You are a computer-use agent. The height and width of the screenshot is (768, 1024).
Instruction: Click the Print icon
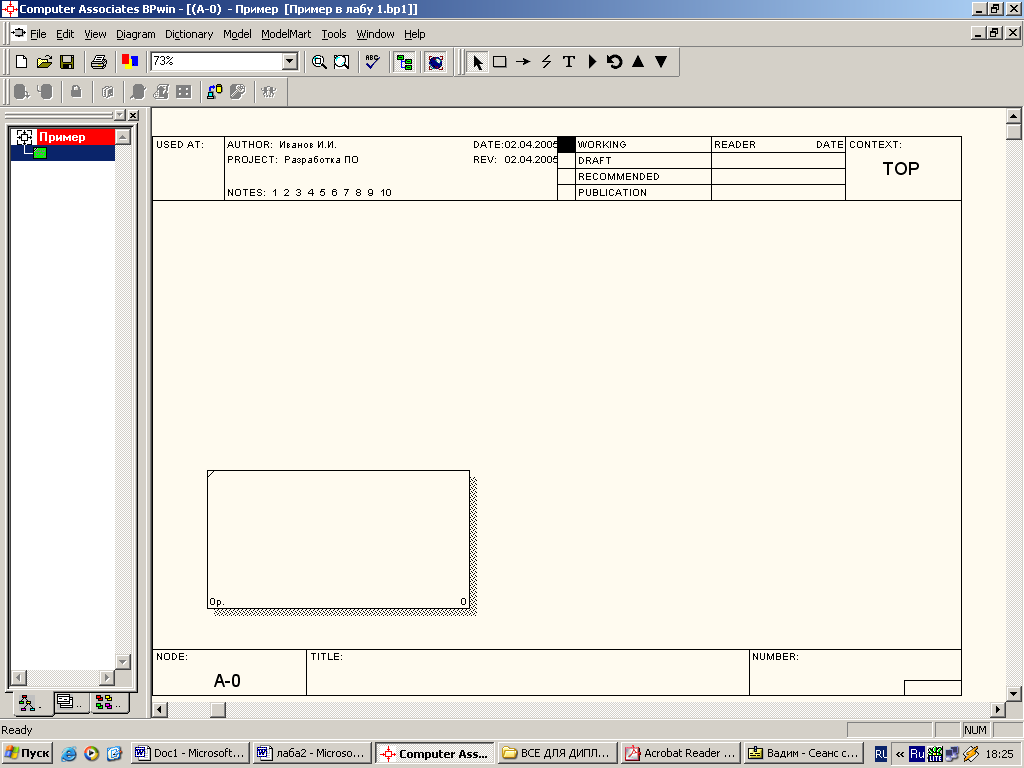coord(99,62)
